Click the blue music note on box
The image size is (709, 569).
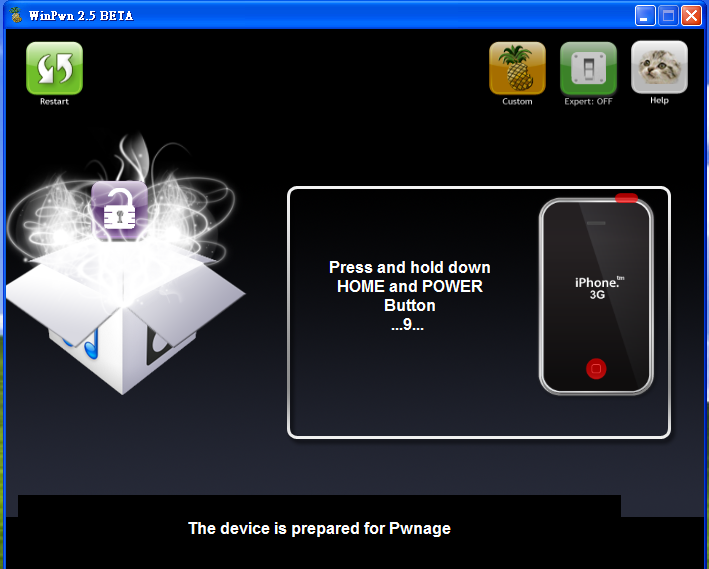(88, 343)
